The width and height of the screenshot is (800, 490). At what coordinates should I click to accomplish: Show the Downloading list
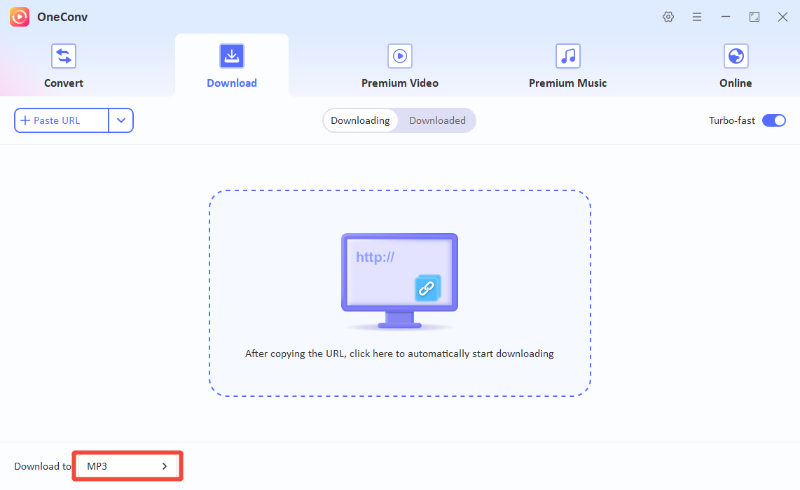pyautogui.click(x=360, y=121)
